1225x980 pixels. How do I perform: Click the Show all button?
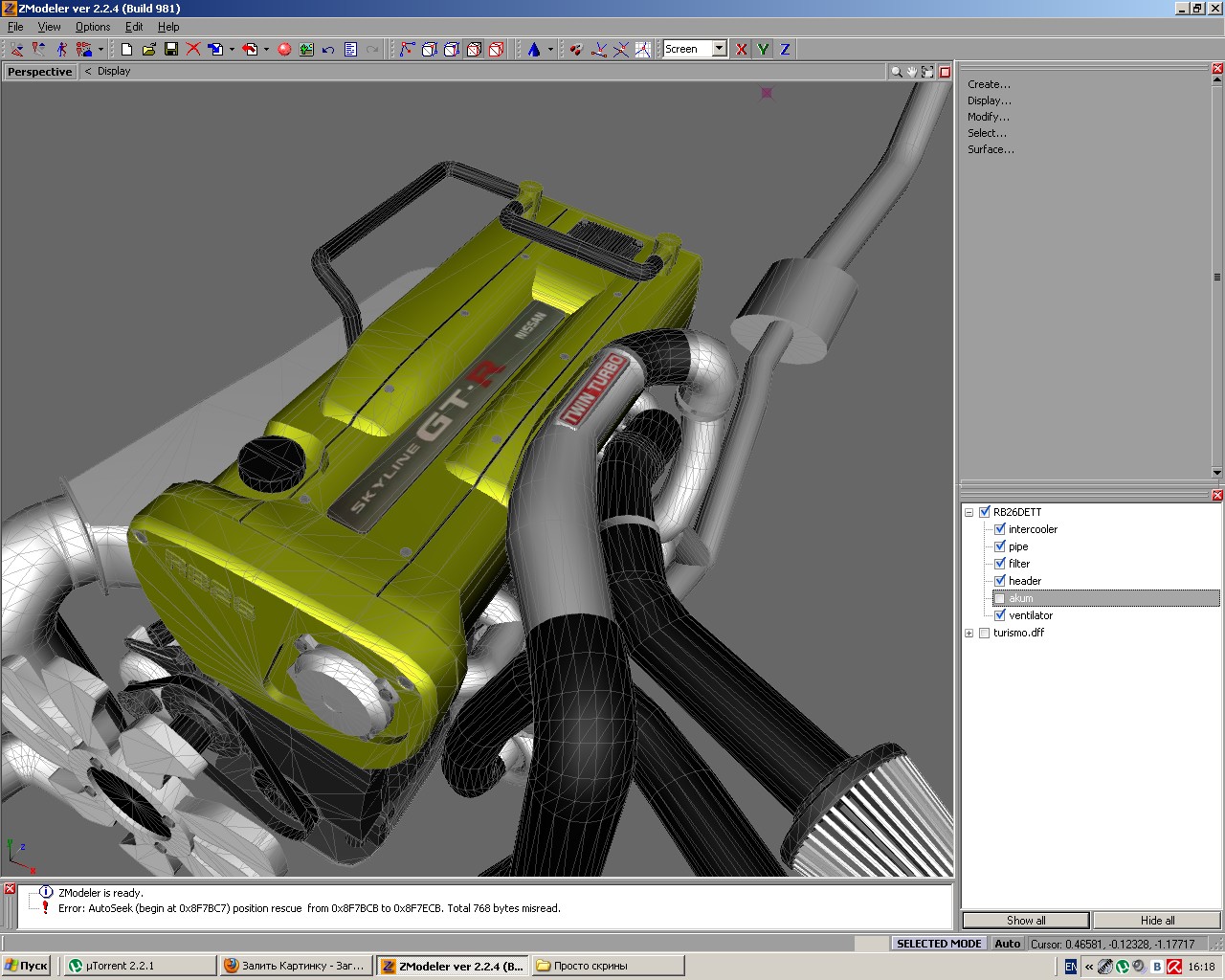[x=1026, y=921]
